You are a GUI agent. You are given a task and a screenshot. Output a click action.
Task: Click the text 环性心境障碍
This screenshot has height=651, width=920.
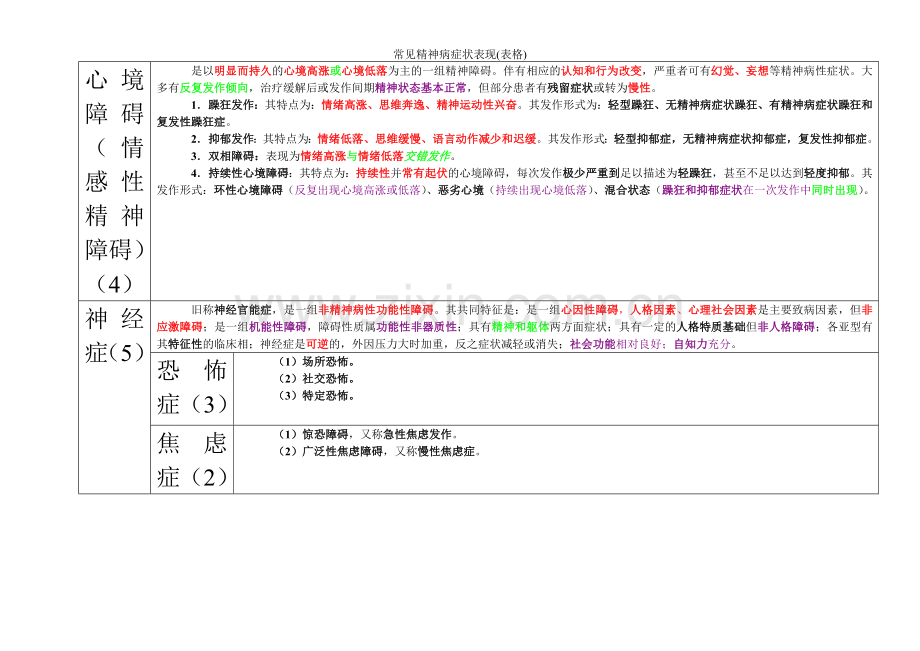248,190
